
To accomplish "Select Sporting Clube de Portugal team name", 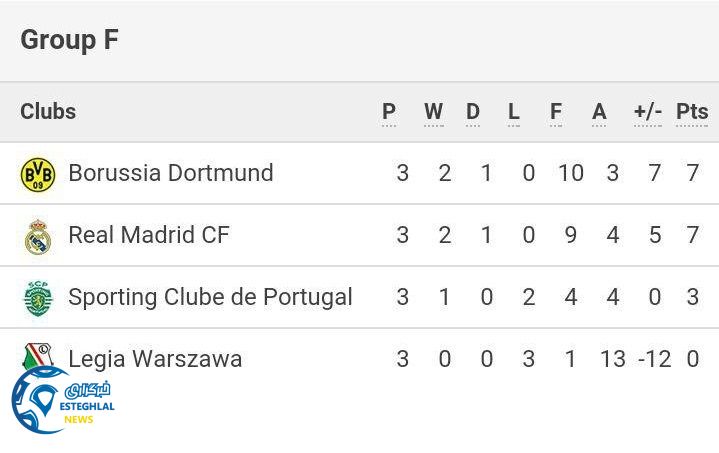I will pyautogui.click(x=210, y=297).
